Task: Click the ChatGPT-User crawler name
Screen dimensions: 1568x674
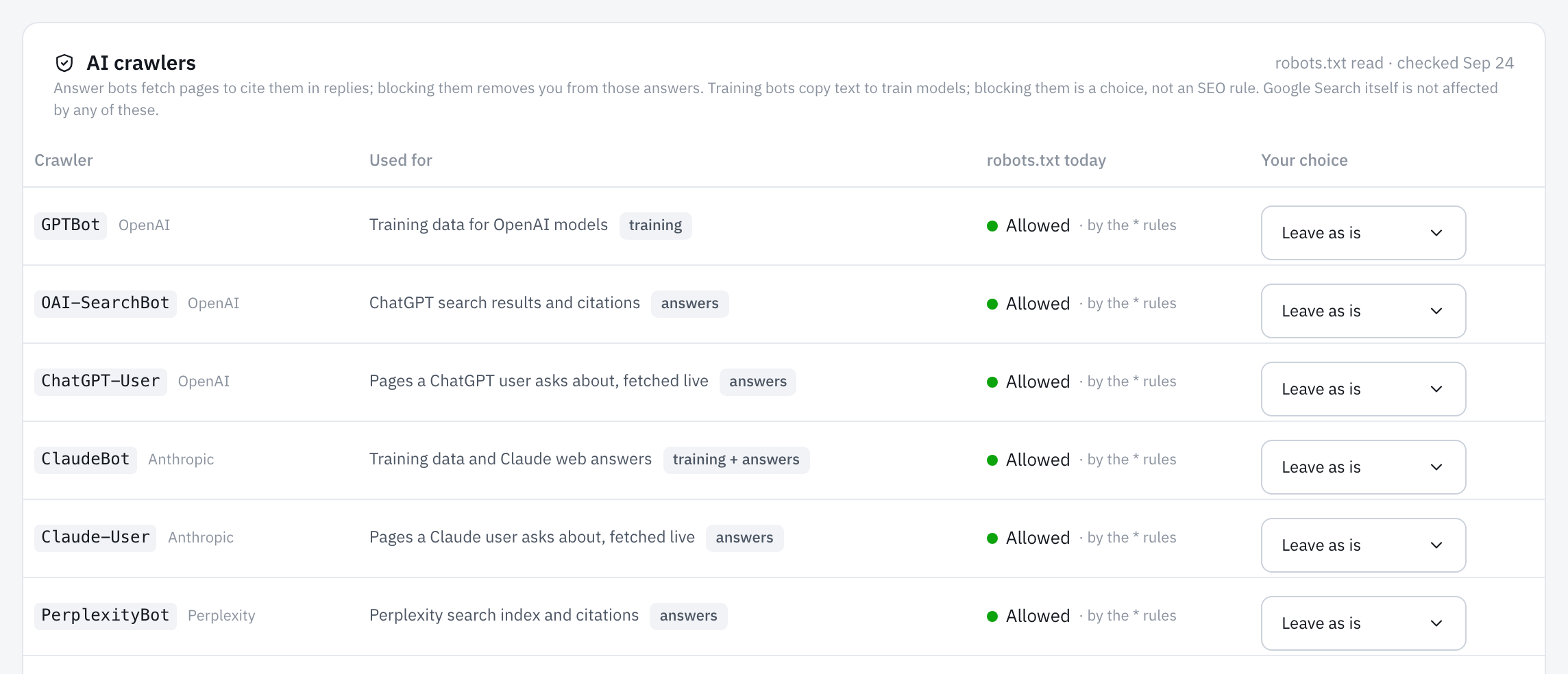Action: coord(101,382)
